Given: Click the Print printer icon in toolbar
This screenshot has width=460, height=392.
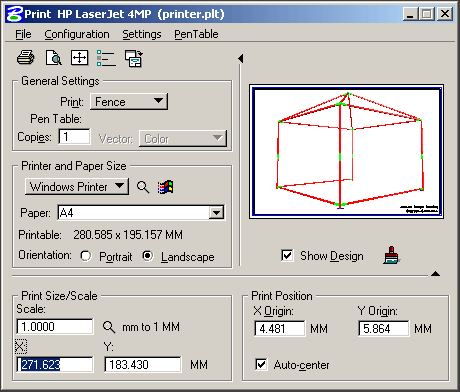Looking at the screenshot, I should click(x=25, y=58).
